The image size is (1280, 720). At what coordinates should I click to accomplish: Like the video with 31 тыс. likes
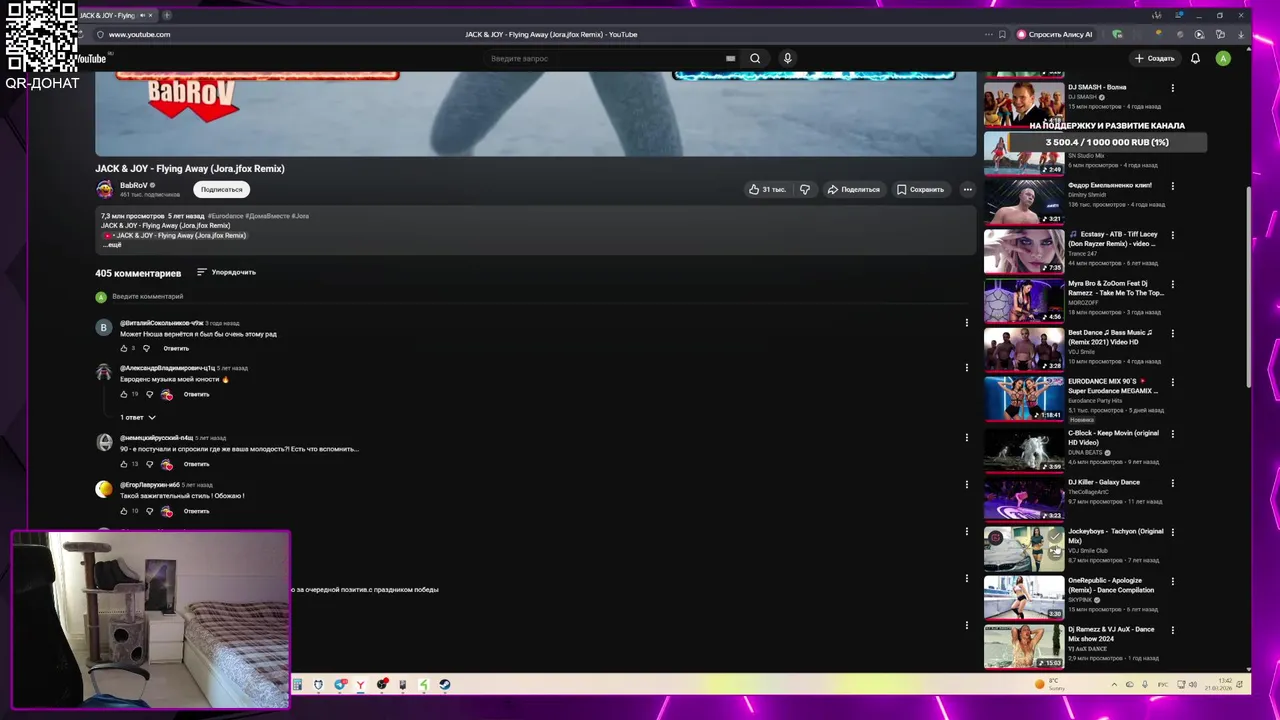point(766,189)
